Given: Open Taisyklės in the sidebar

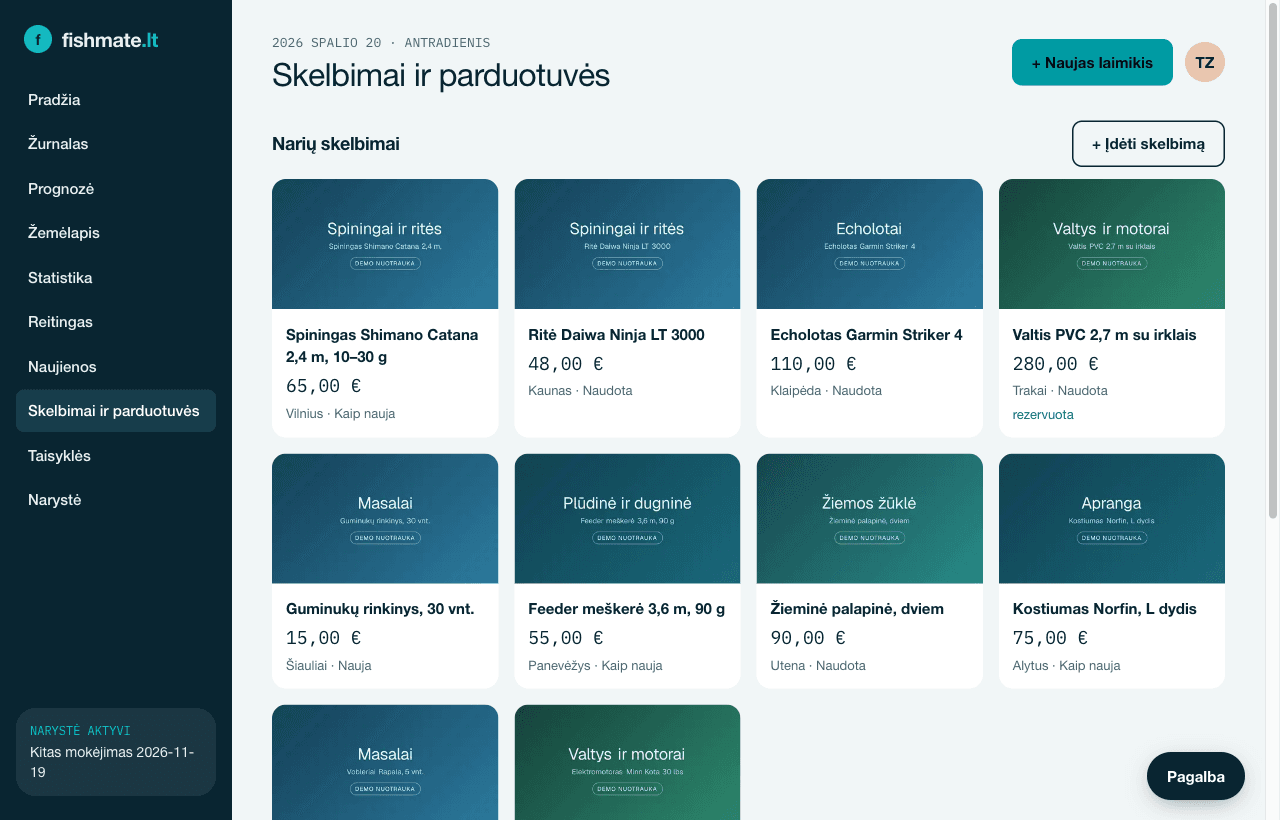Looking at the screenshot, I should tap(116, 456).
